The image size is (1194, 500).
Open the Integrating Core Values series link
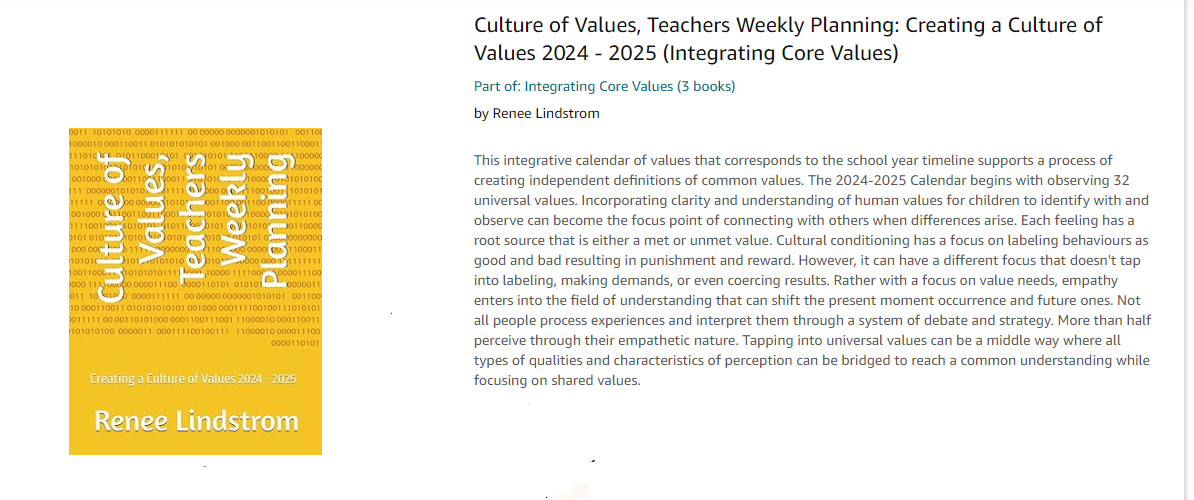[x=599, y=86]
